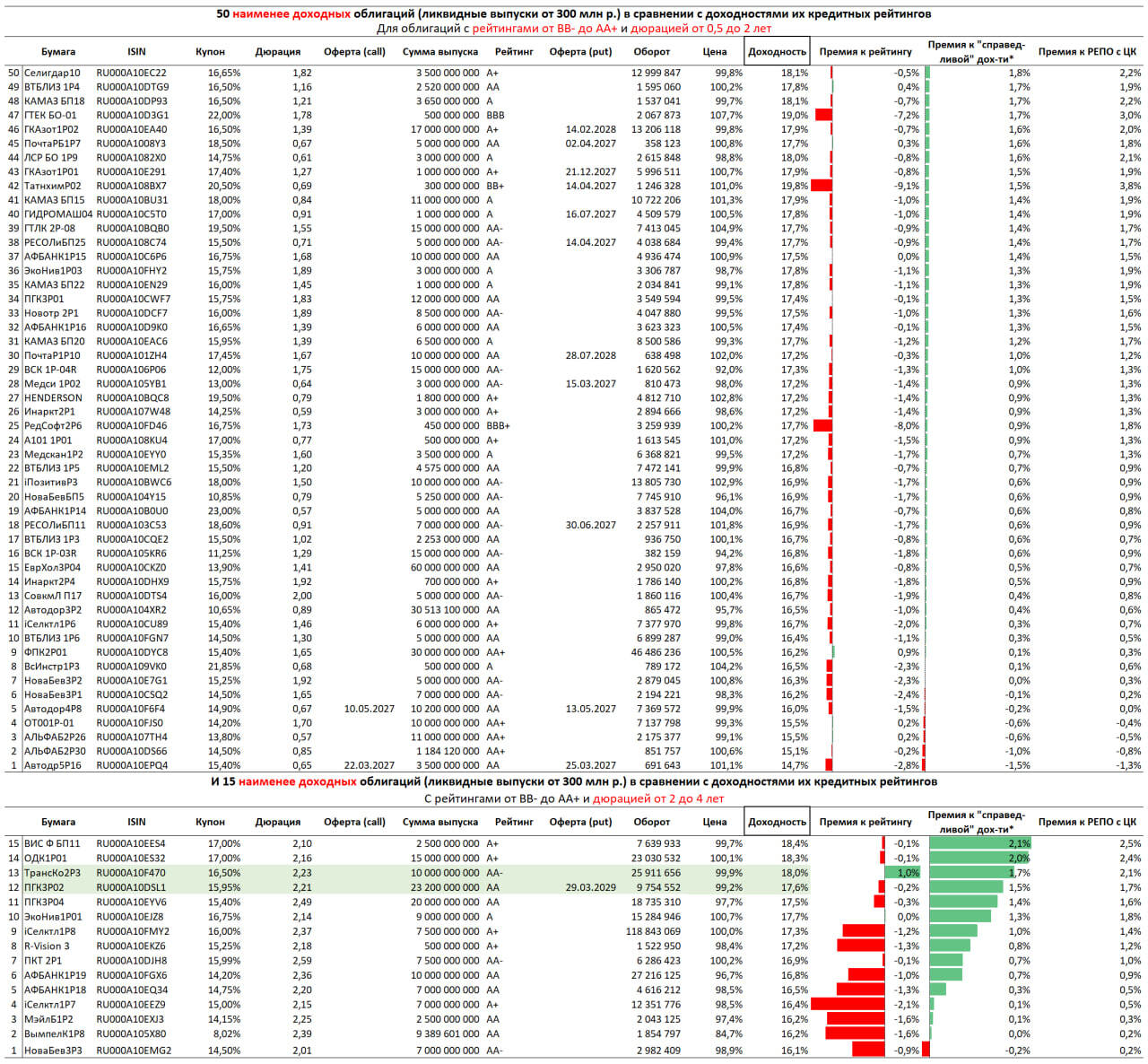
Task: Click the call offer date 10.05.2027
Action: [x=370, y=709]
